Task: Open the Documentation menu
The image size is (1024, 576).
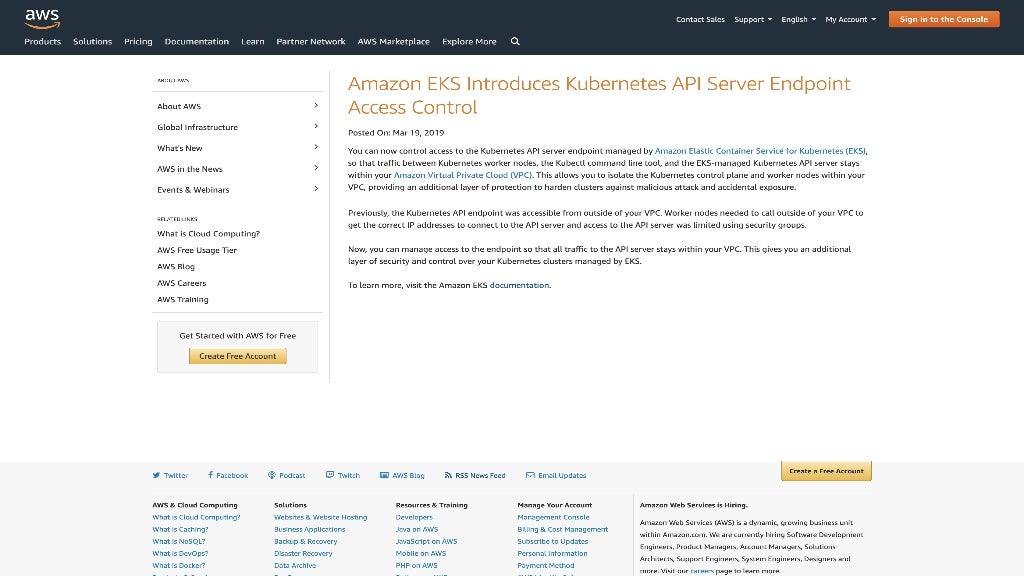Action: pyautogui.click(x=197, y=41)
